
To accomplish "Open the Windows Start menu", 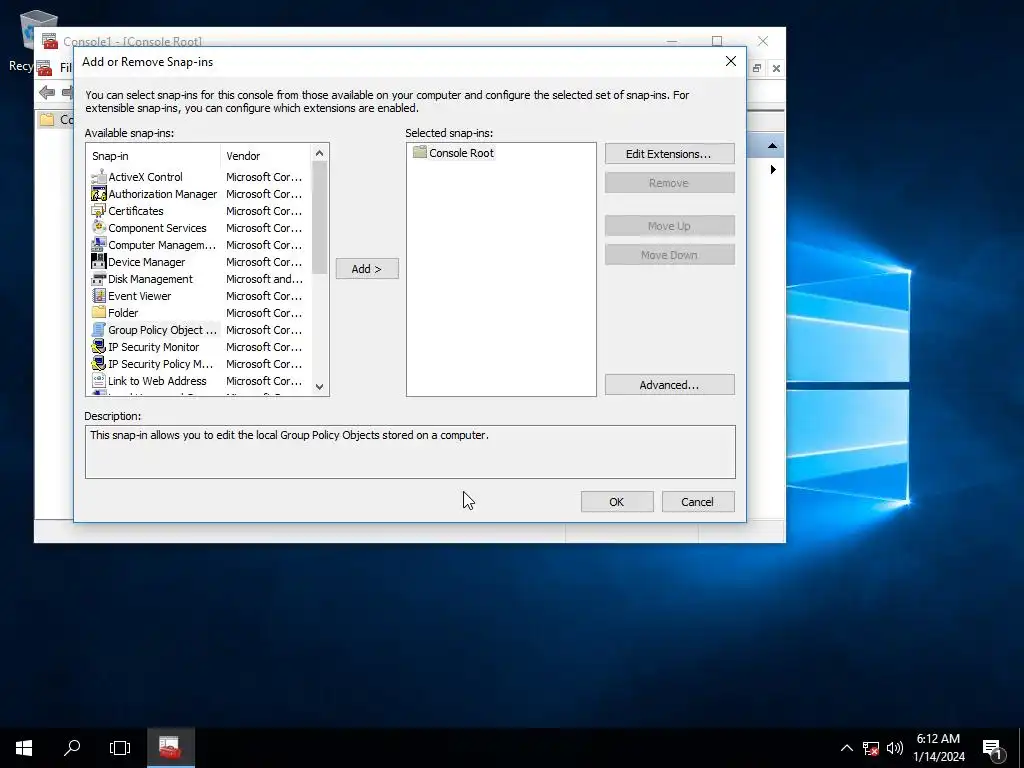I will 24,748.
